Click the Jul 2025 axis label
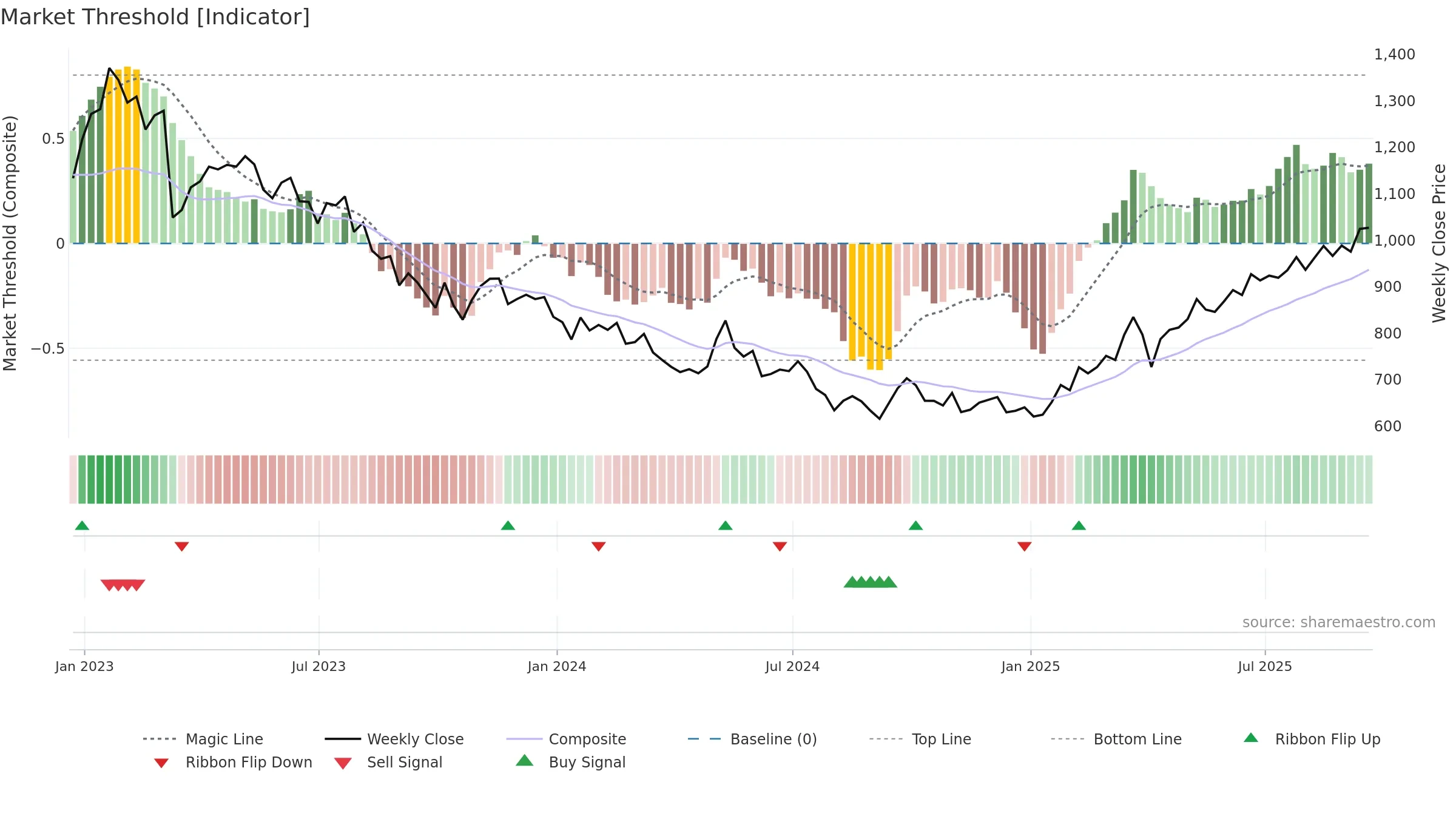The height and width of the screenshot is (819, 1456). click(x=1265, y=666)
